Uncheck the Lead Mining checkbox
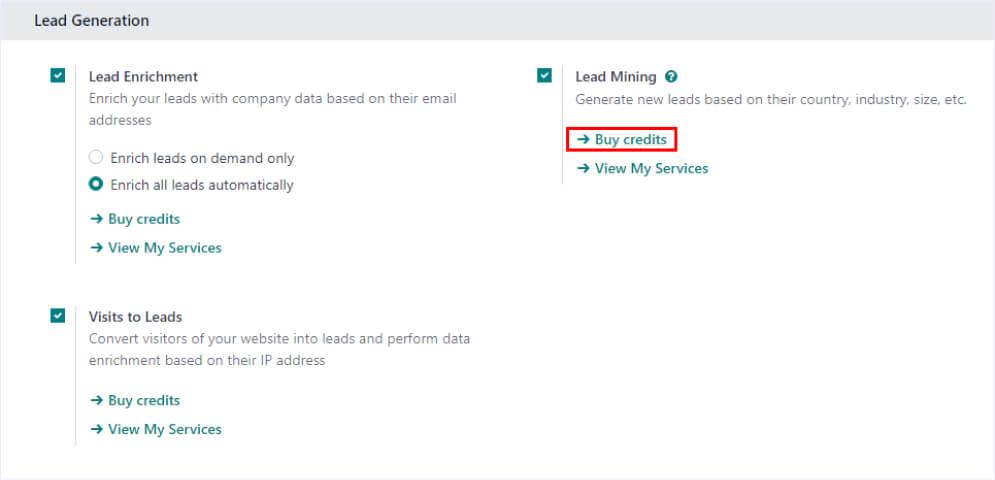Viewport: 995px width, 480px height. tap(544, 76)
